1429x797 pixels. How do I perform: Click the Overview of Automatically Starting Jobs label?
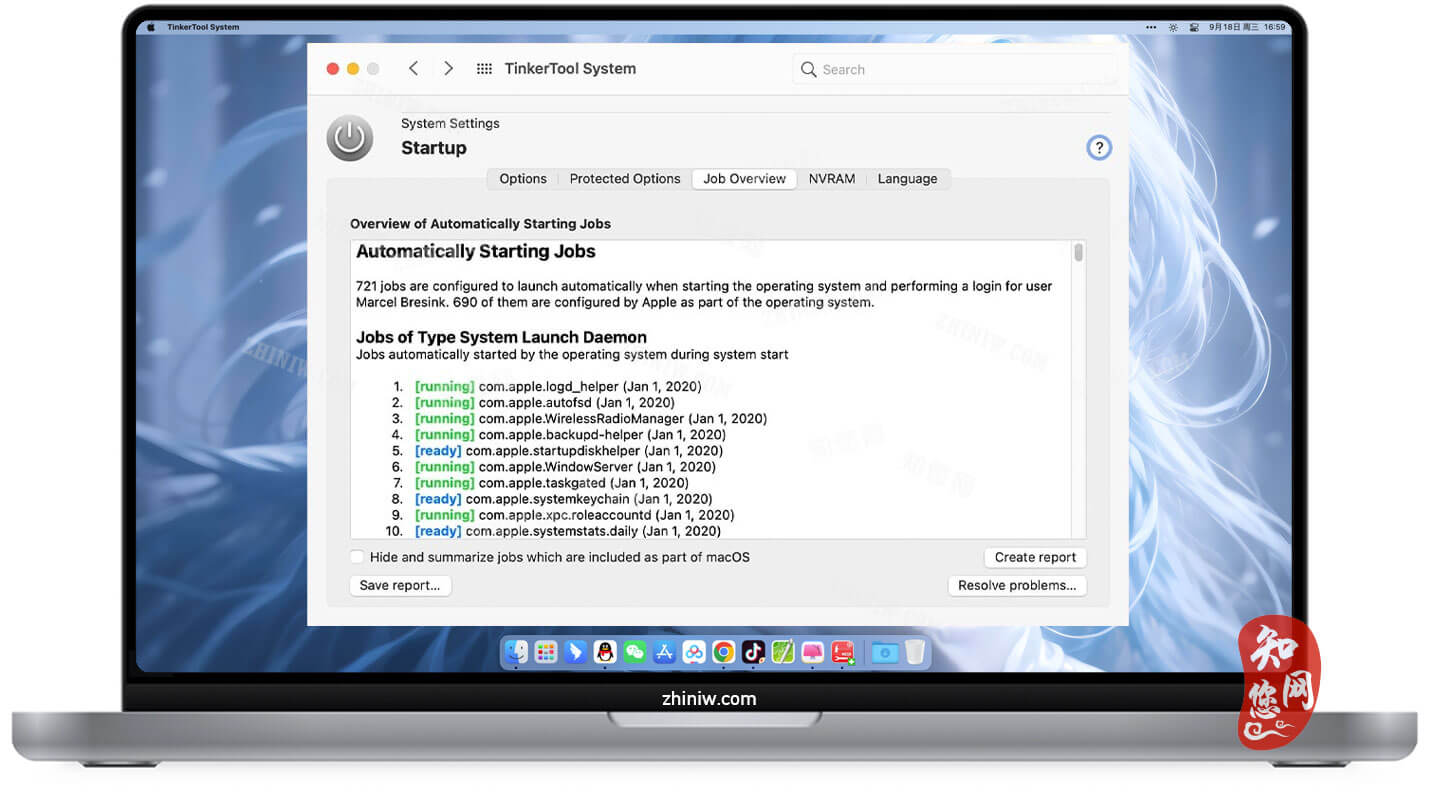tap(480, 224)
